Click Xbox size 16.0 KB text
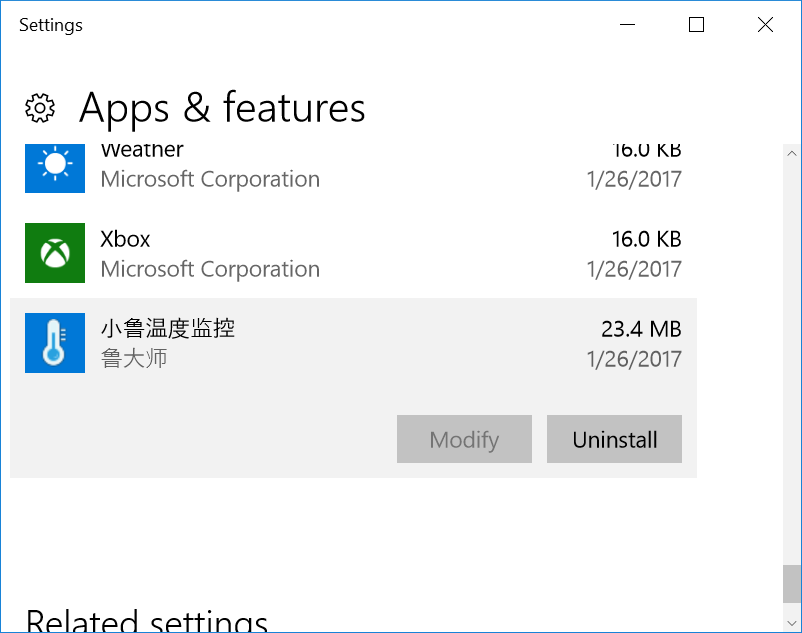Image resolution: width=802 pixels, height=633 pixels. pyautogui.click(x=647, y=239)
